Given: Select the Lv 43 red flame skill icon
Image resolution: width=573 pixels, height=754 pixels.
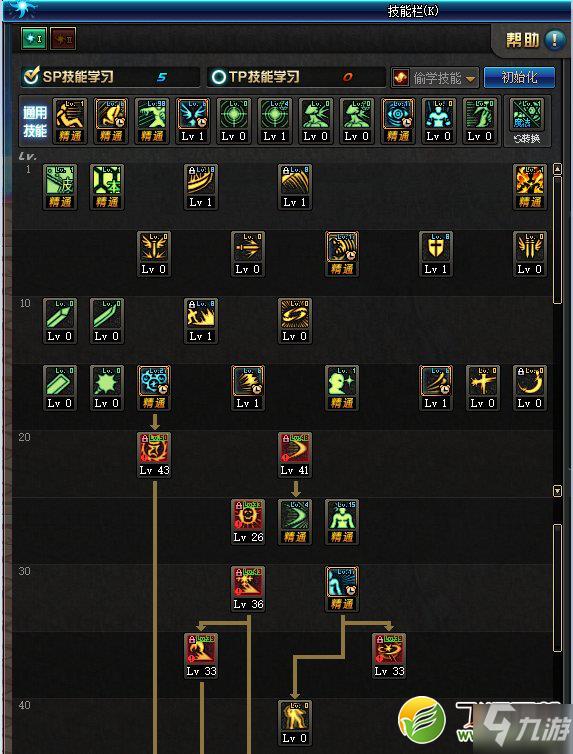Looking at the screenshot, I should (x=154, y=455).
